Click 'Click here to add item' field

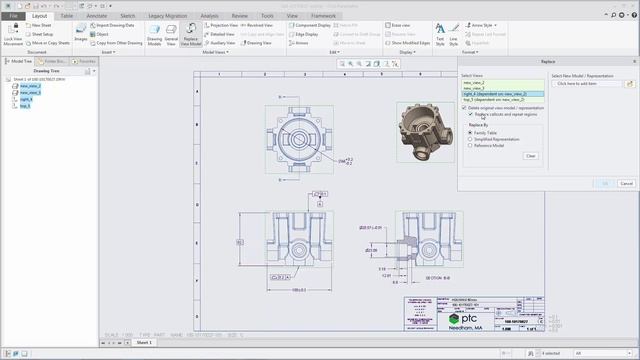(x=588, y=84)
